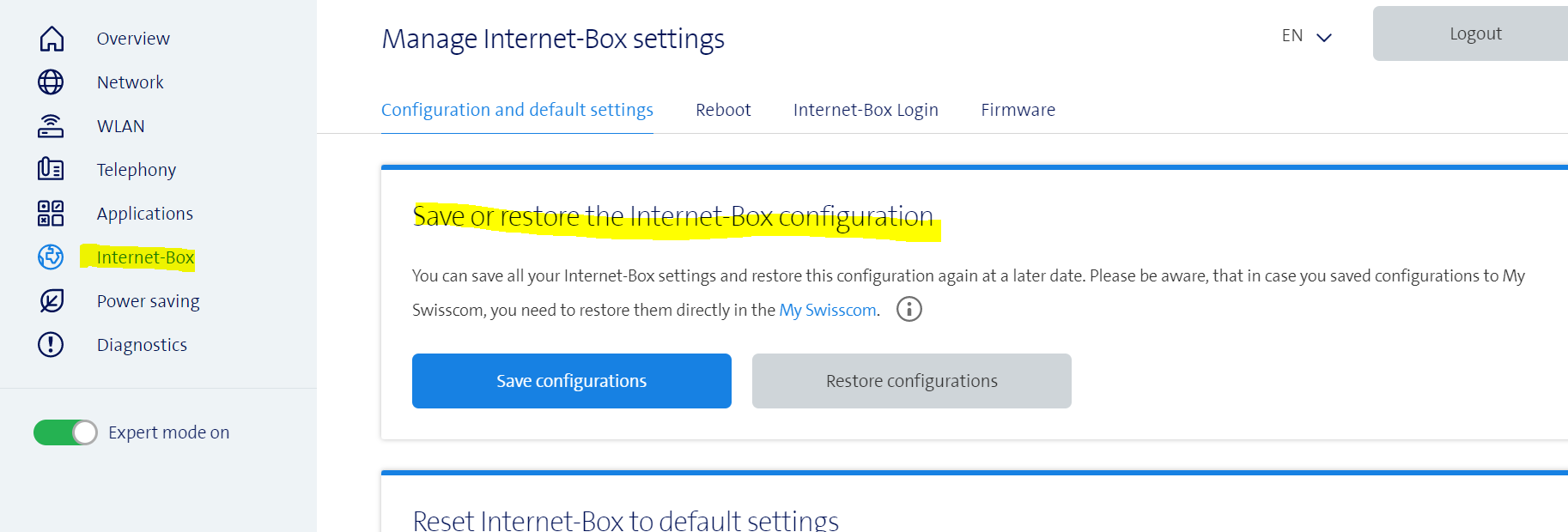
Task: Click the Overview home icon
Action: click(52, 39)
